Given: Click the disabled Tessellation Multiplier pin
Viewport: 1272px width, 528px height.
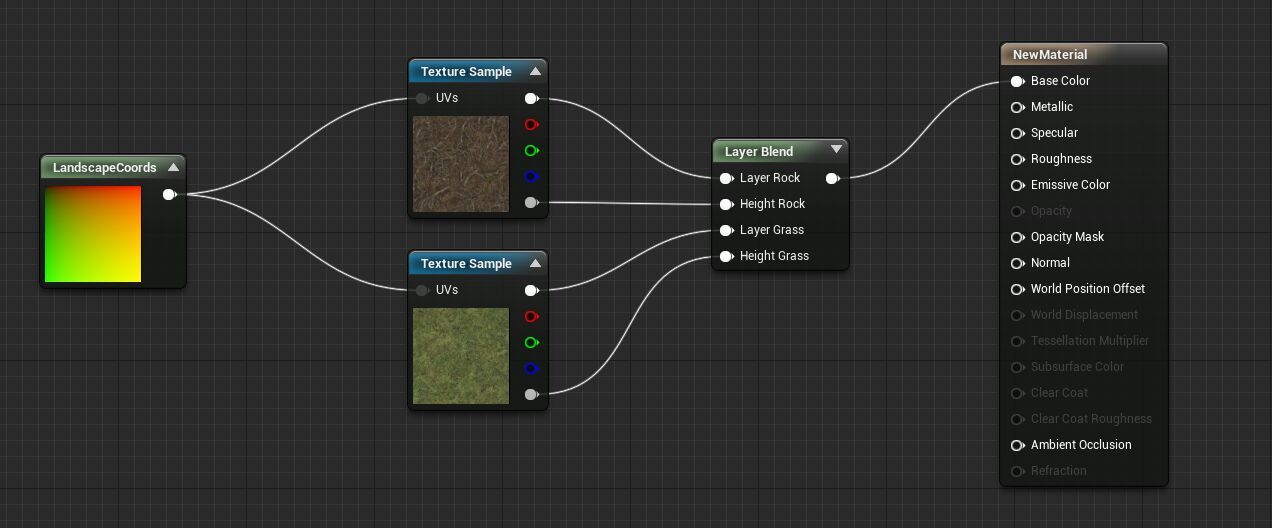Looking at the screenshot, I should pyautogui.click(x=1018, y=341).
